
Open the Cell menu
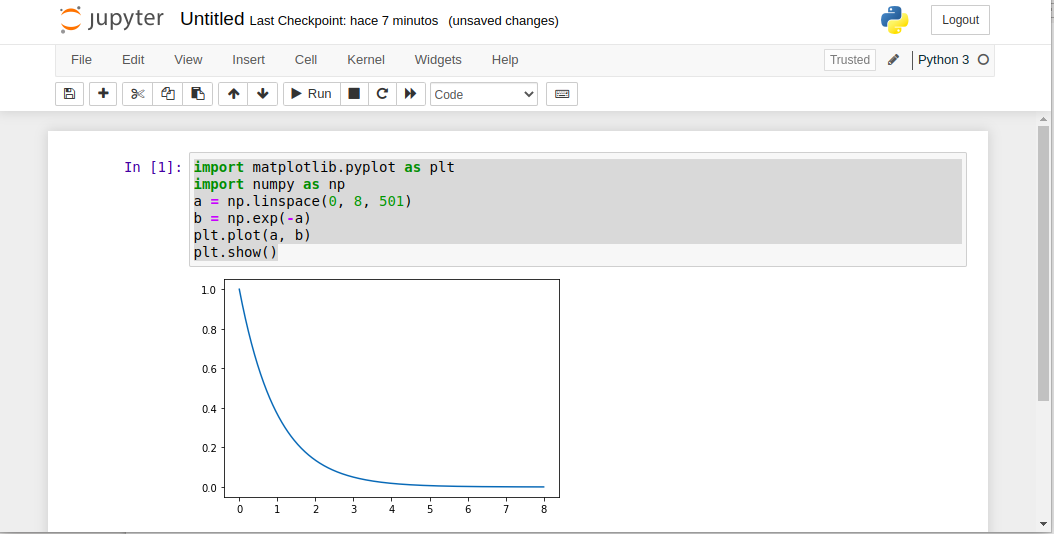(306, 60)
